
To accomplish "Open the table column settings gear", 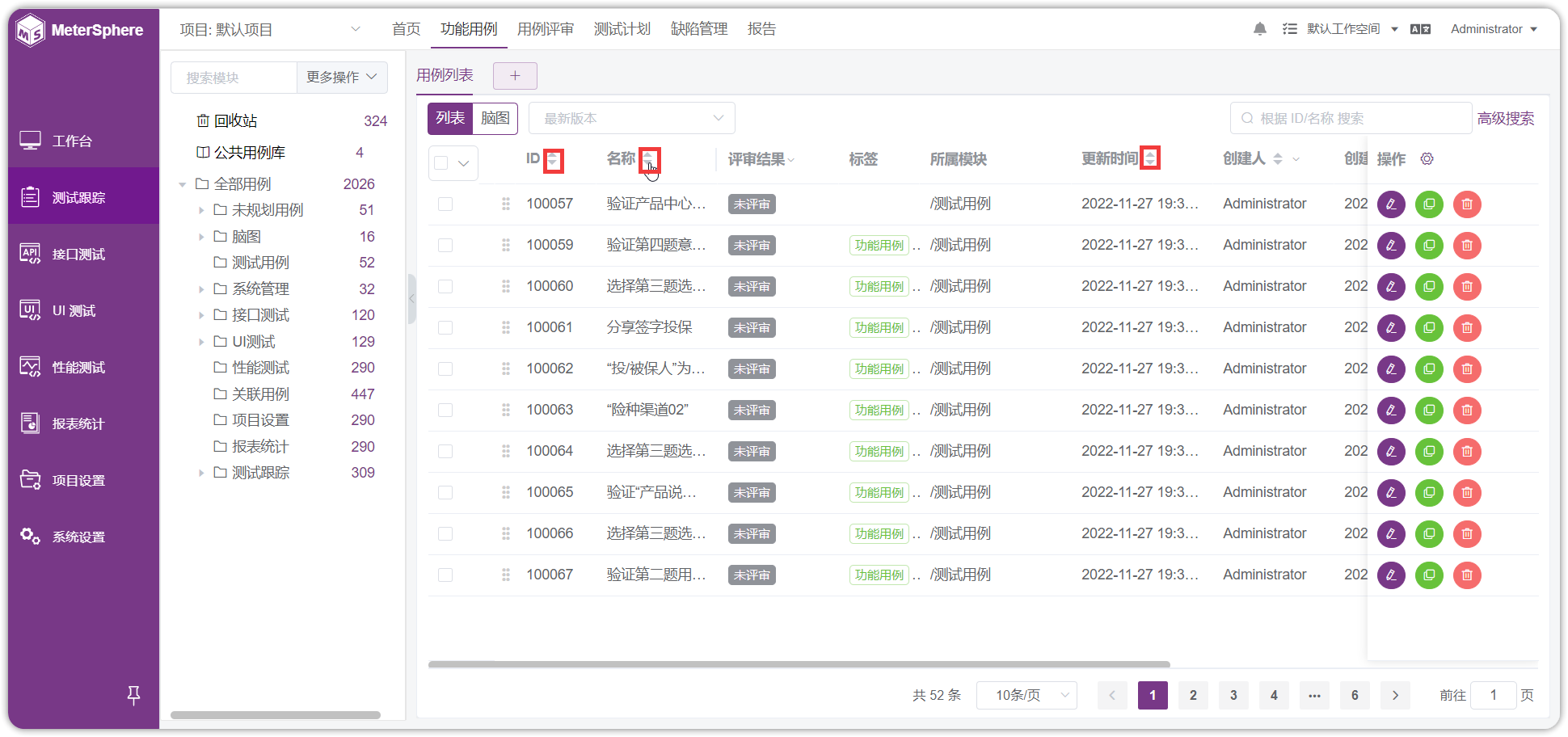I will point(1427,158).
